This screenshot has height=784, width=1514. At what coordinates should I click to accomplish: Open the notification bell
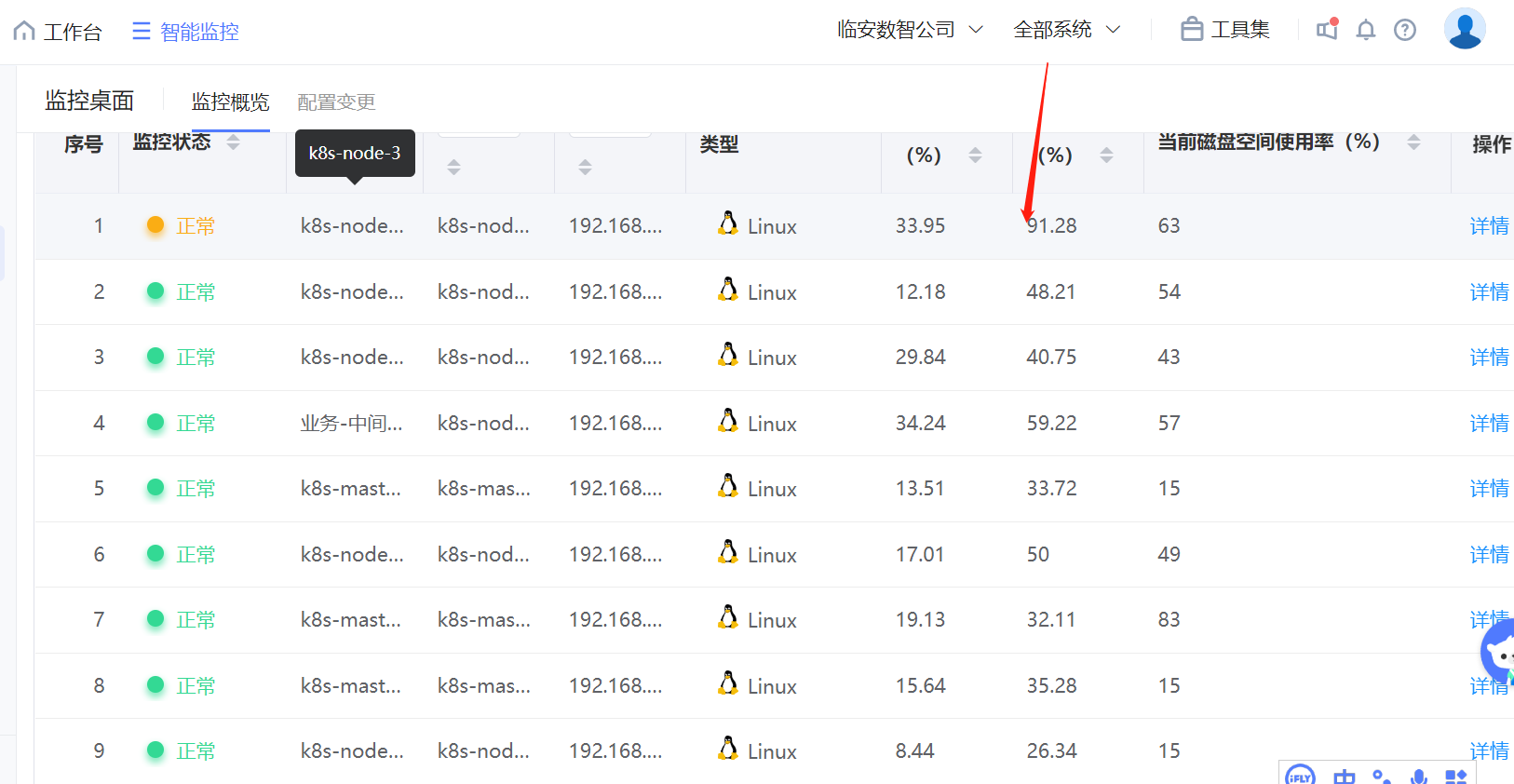pos(1366,30)
